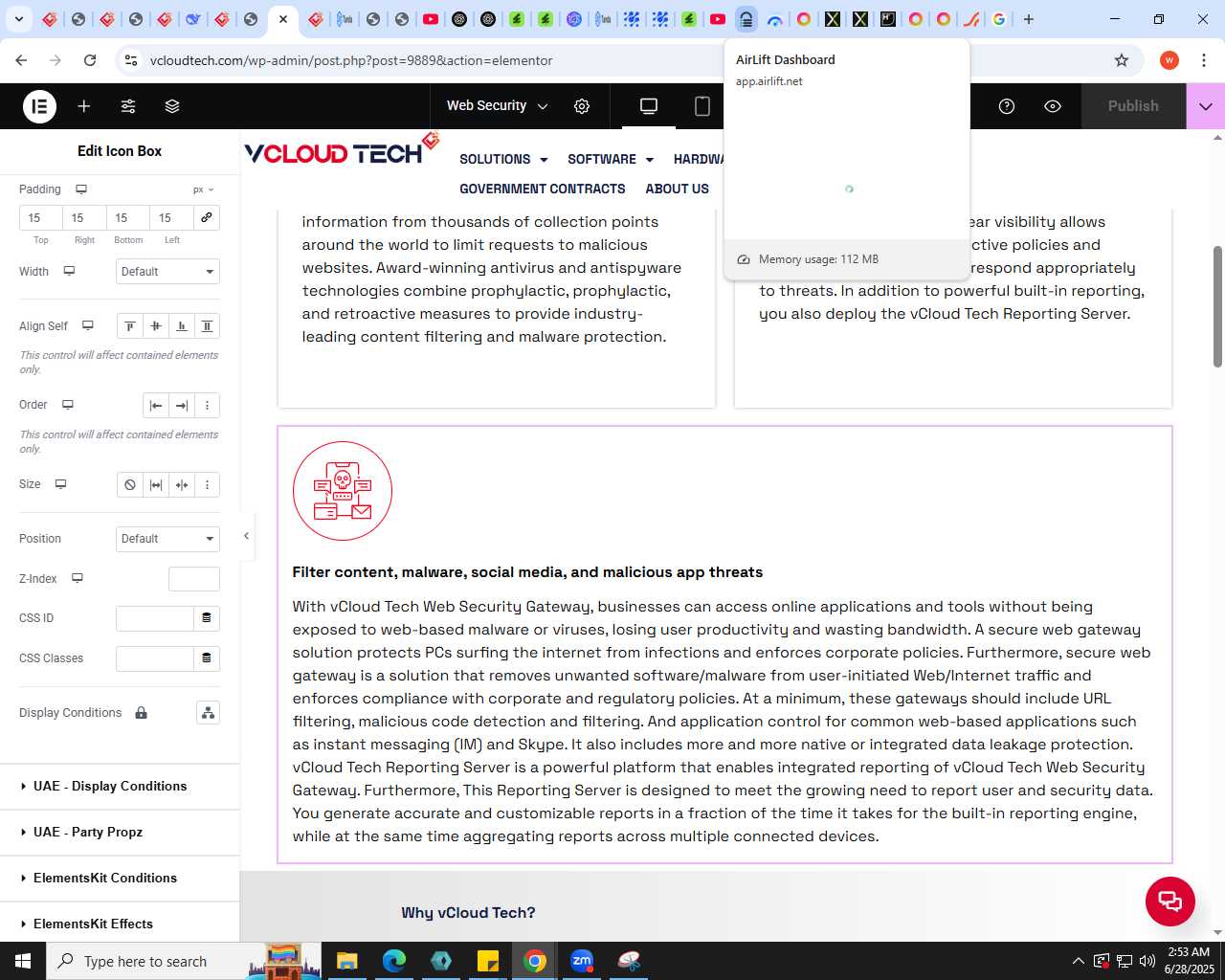Open the Structure layers icon
The image size is (1225, 980).
(x=172, y=106)
